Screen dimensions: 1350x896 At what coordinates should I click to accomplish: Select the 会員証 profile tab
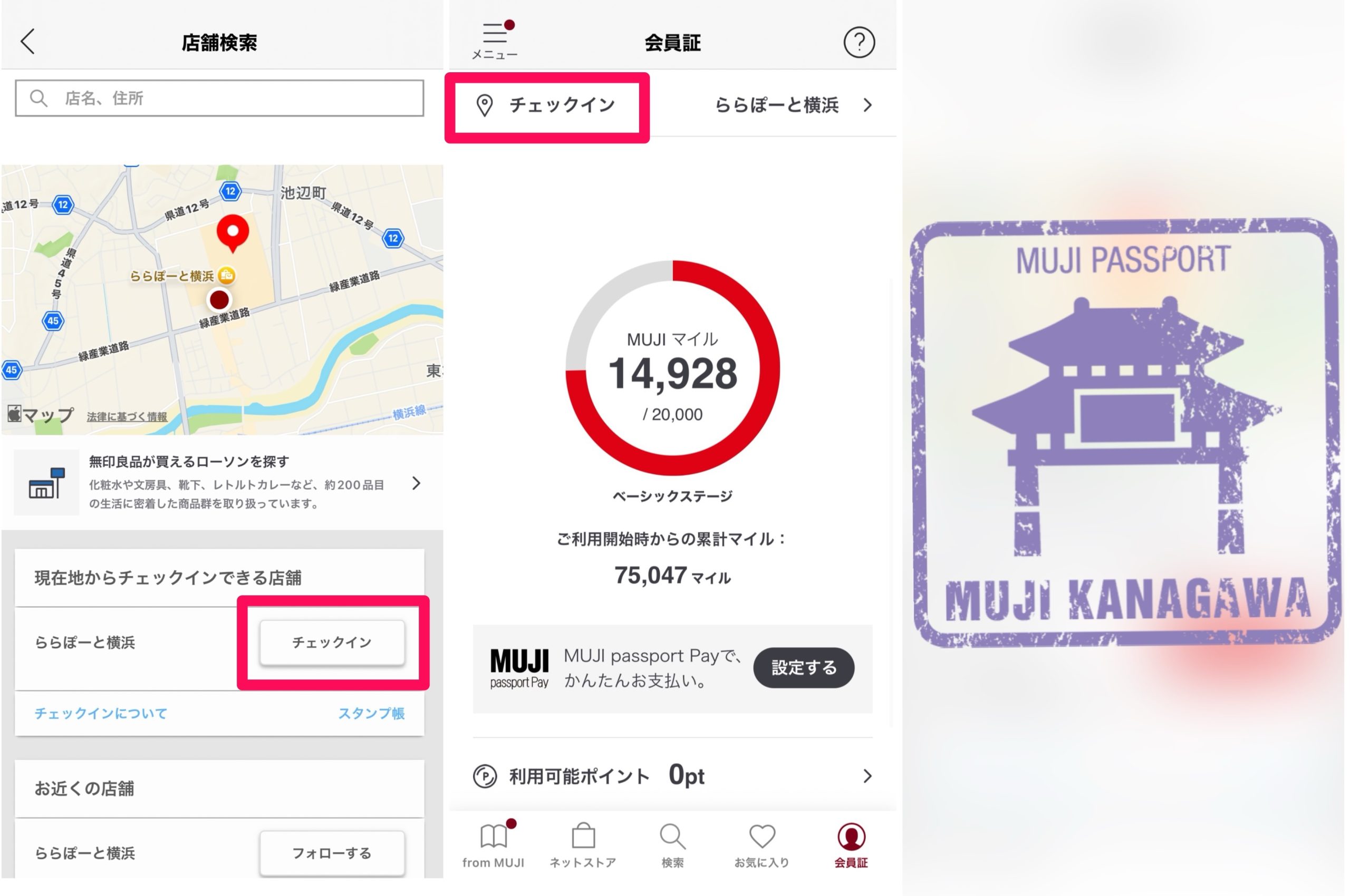(x=852, y=844)
